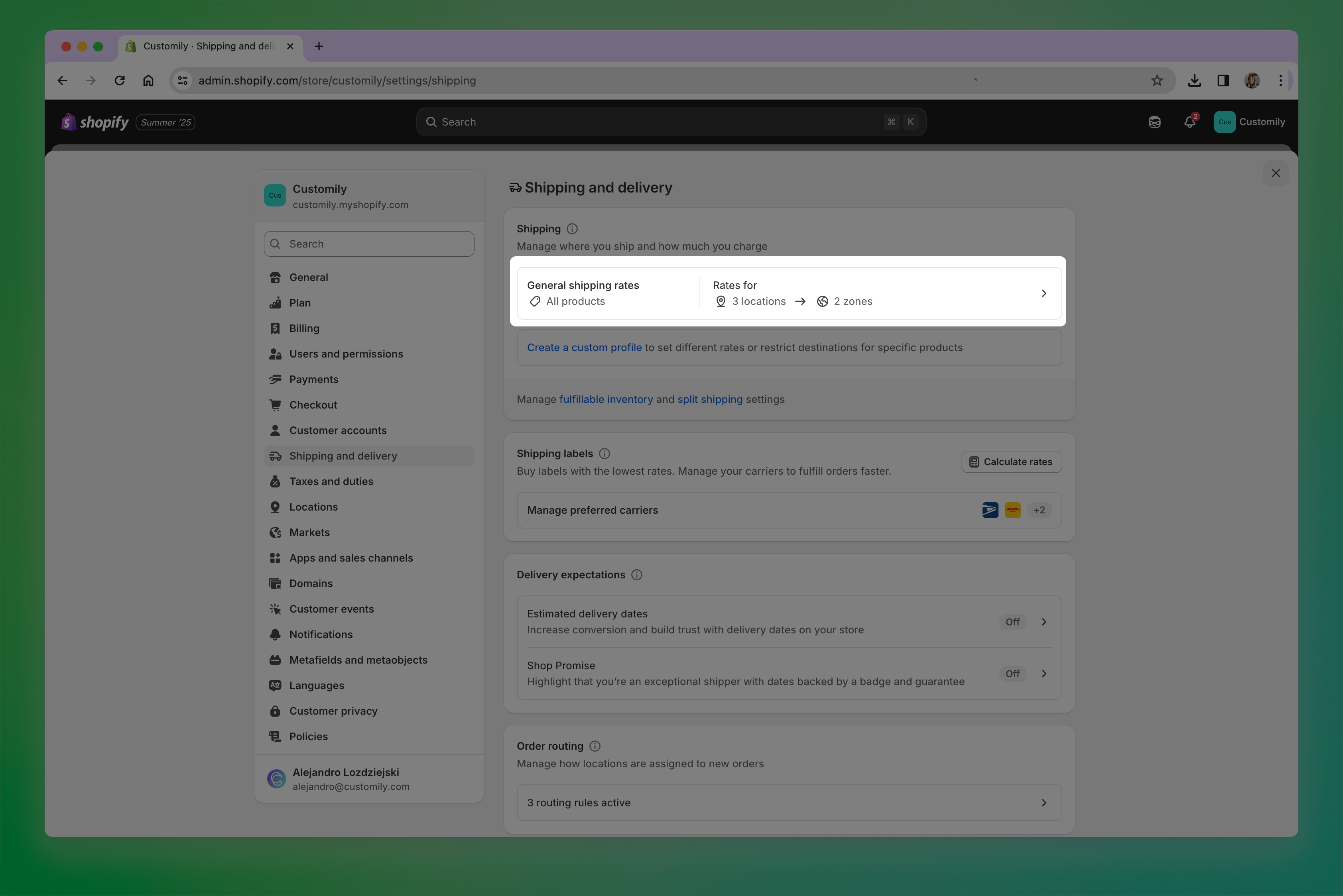Click info icon next to Delivery expectations
1343x896 pixels.
coord(636,575)
